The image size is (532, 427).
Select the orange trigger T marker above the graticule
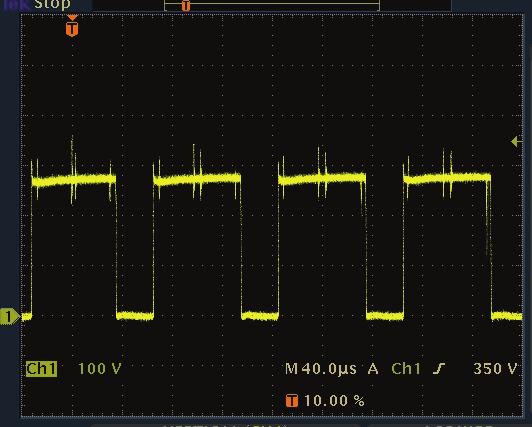[x=72, y=28]
